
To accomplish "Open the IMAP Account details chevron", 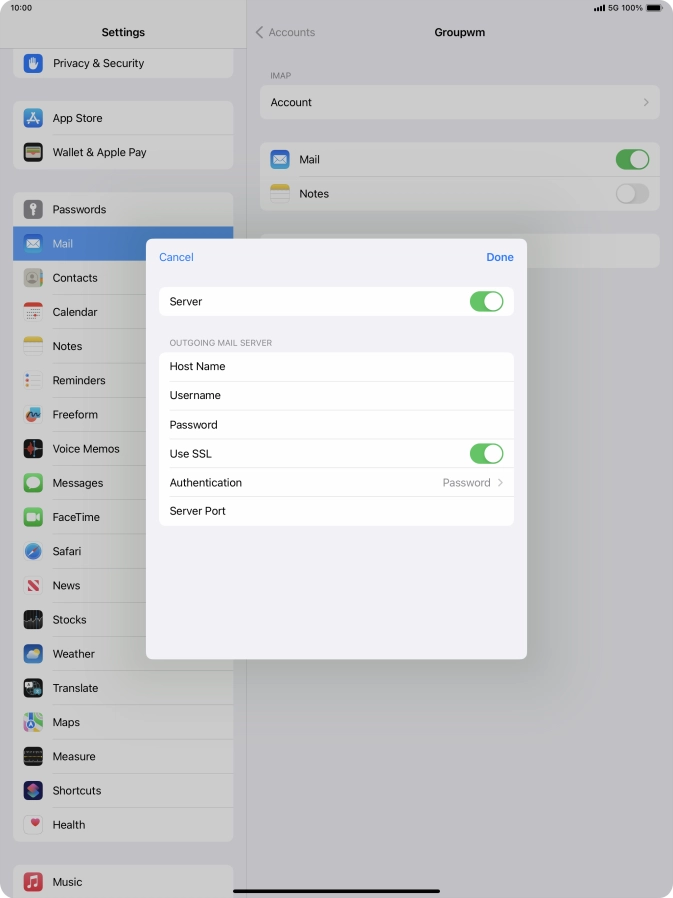I will [645, 102].
